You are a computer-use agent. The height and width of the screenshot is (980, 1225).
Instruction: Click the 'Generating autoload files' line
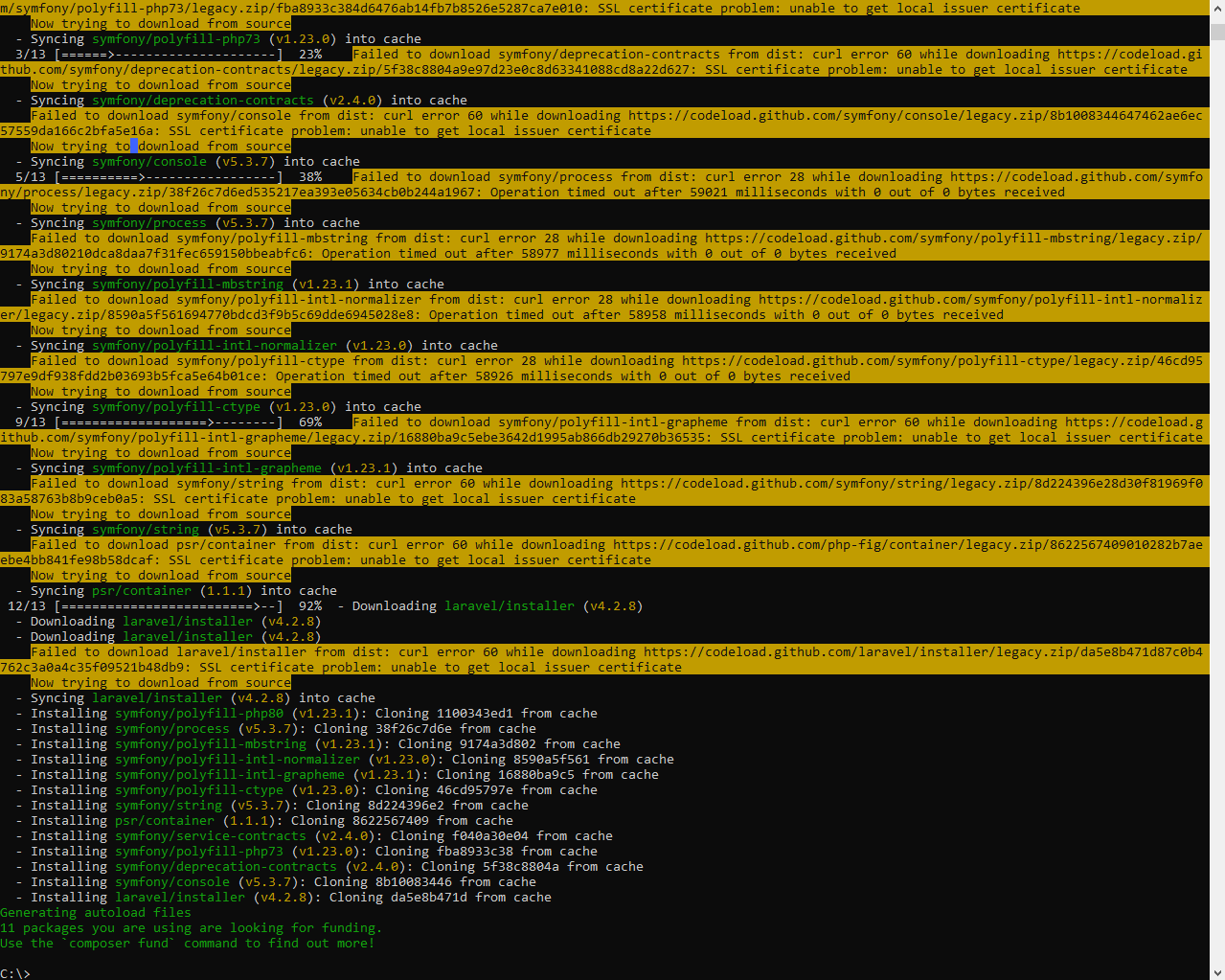coord(96,913)
